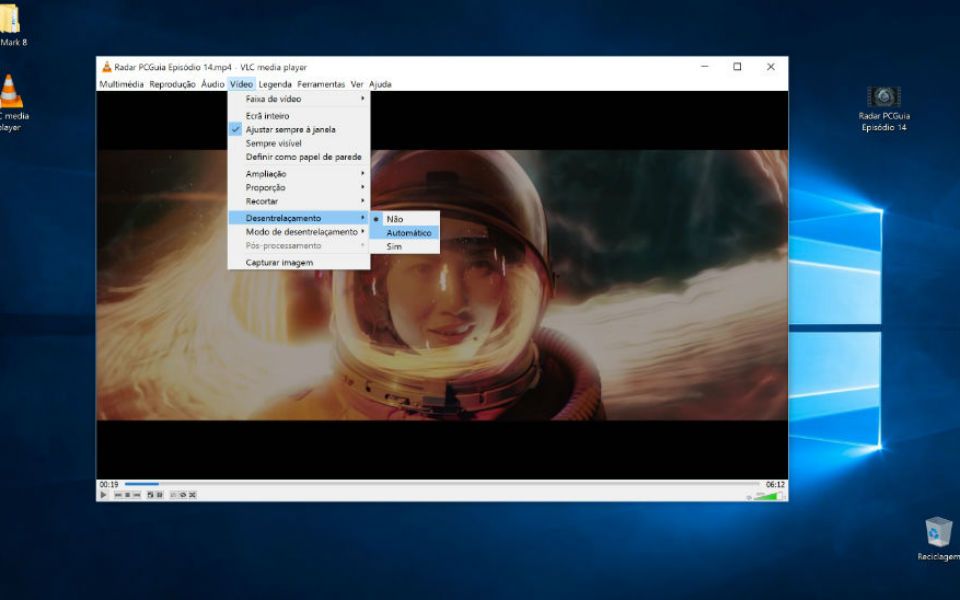This screenshot has width=960, height=600.
Task: Open the Multimédia menu
Action: [121, 84]
